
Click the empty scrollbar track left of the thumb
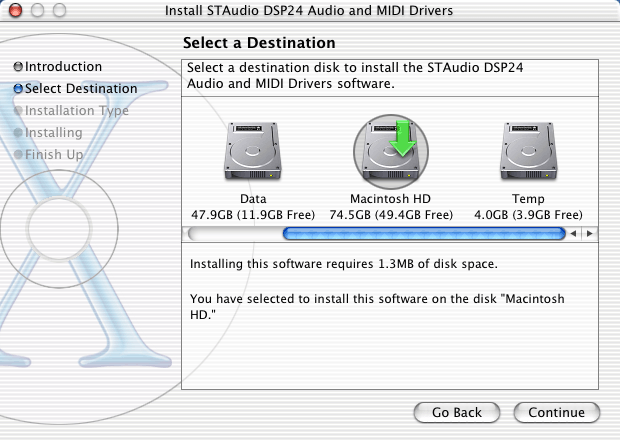tap(235, 234)
